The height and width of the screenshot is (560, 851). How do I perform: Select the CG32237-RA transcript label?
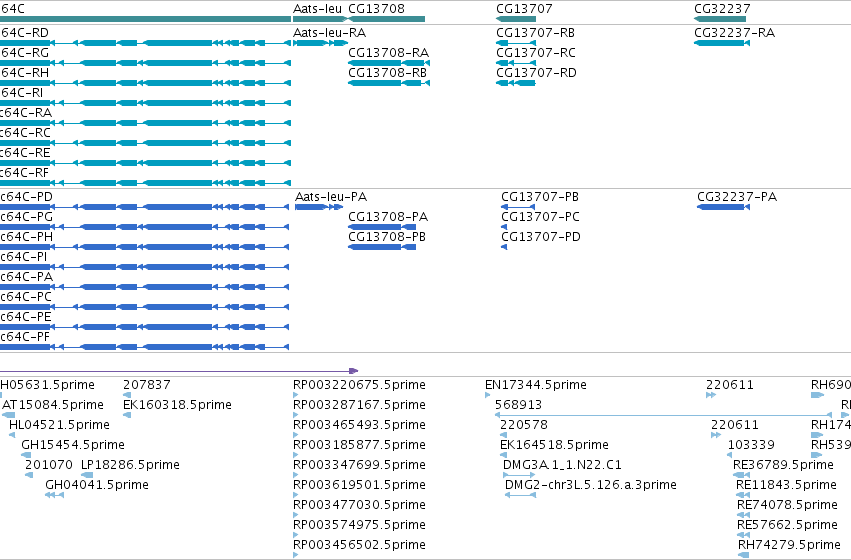click(x=735, y=33)
